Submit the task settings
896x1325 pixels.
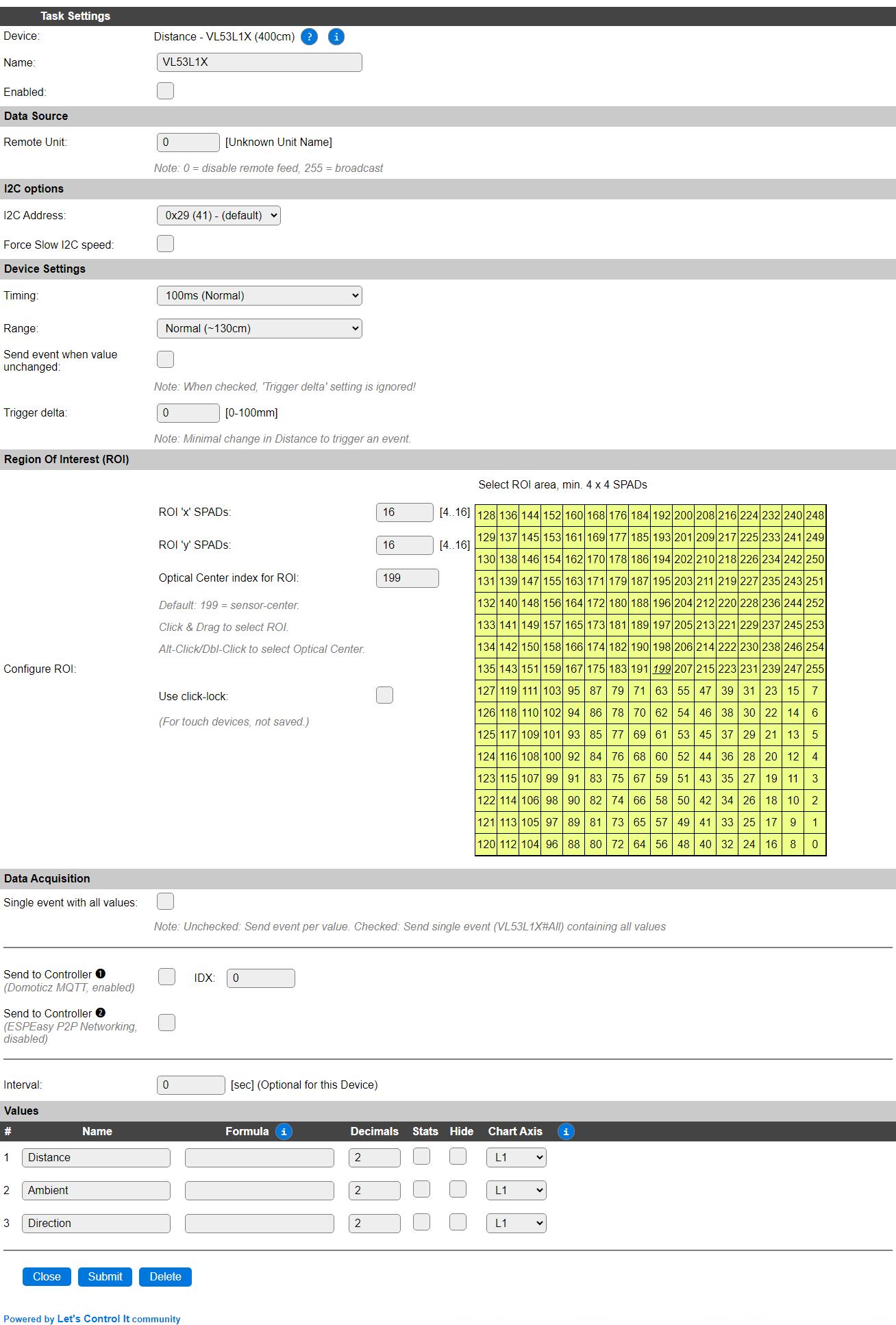coord(105,1277)
